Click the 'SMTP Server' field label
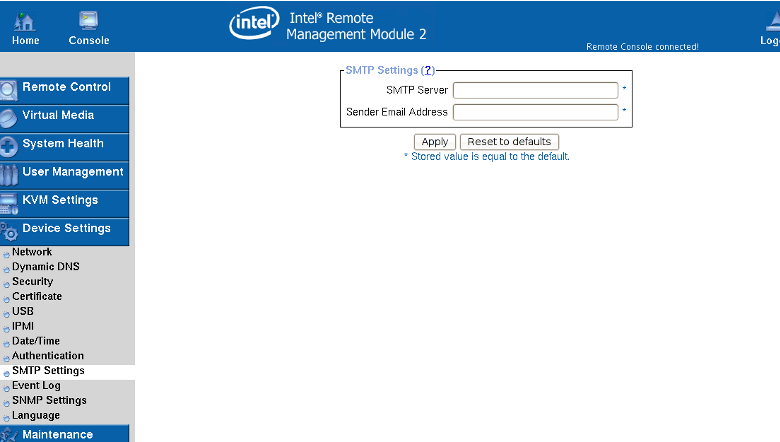 pos(417,90)
